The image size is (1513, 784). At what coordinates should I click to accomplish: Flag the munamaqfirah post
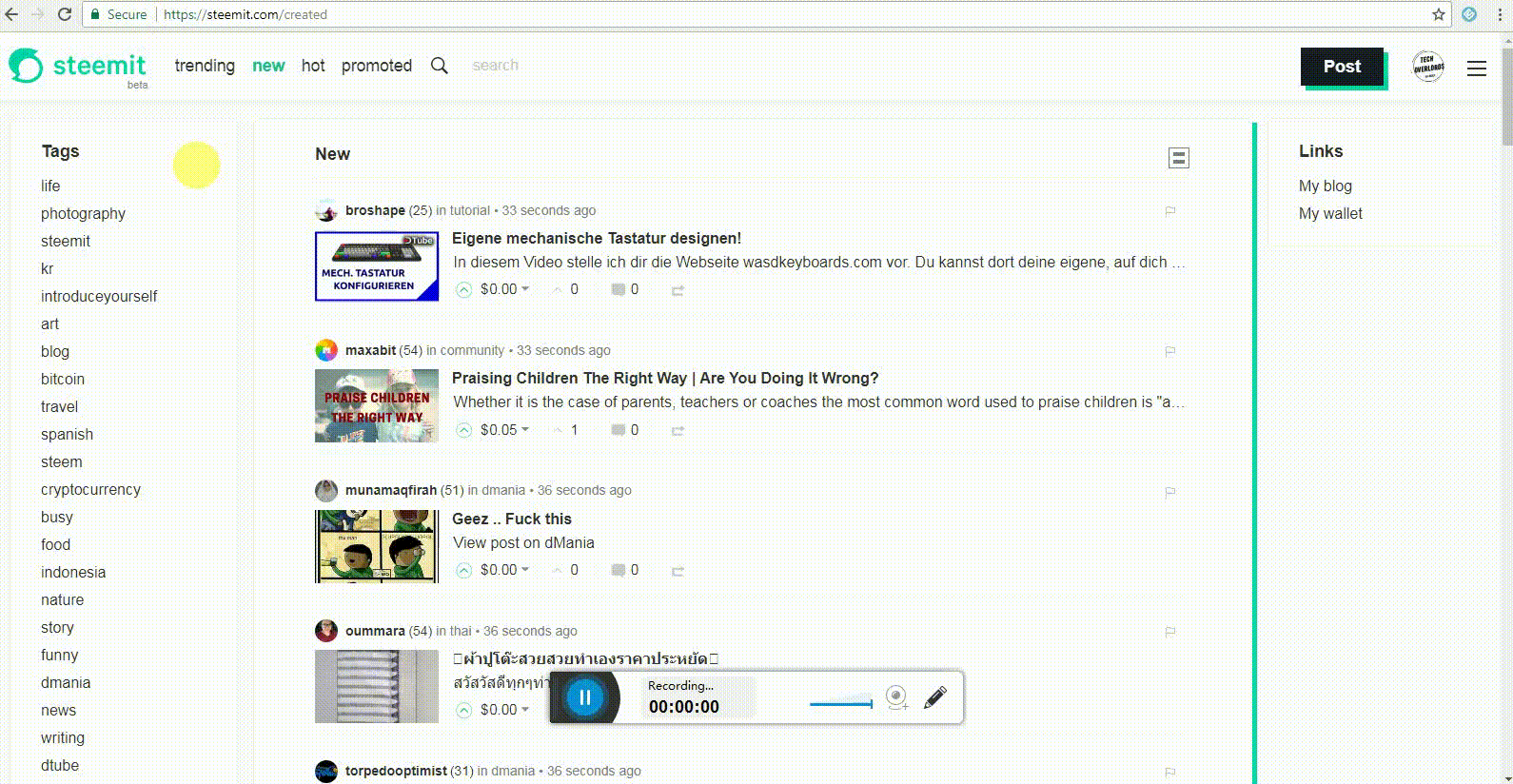pos(1170,492)
